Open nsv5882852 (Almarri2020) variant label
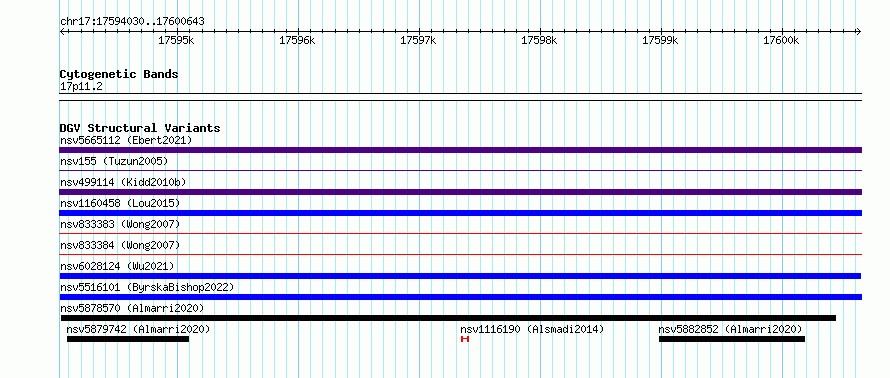 pyautogui.click(x=730, y=329)
